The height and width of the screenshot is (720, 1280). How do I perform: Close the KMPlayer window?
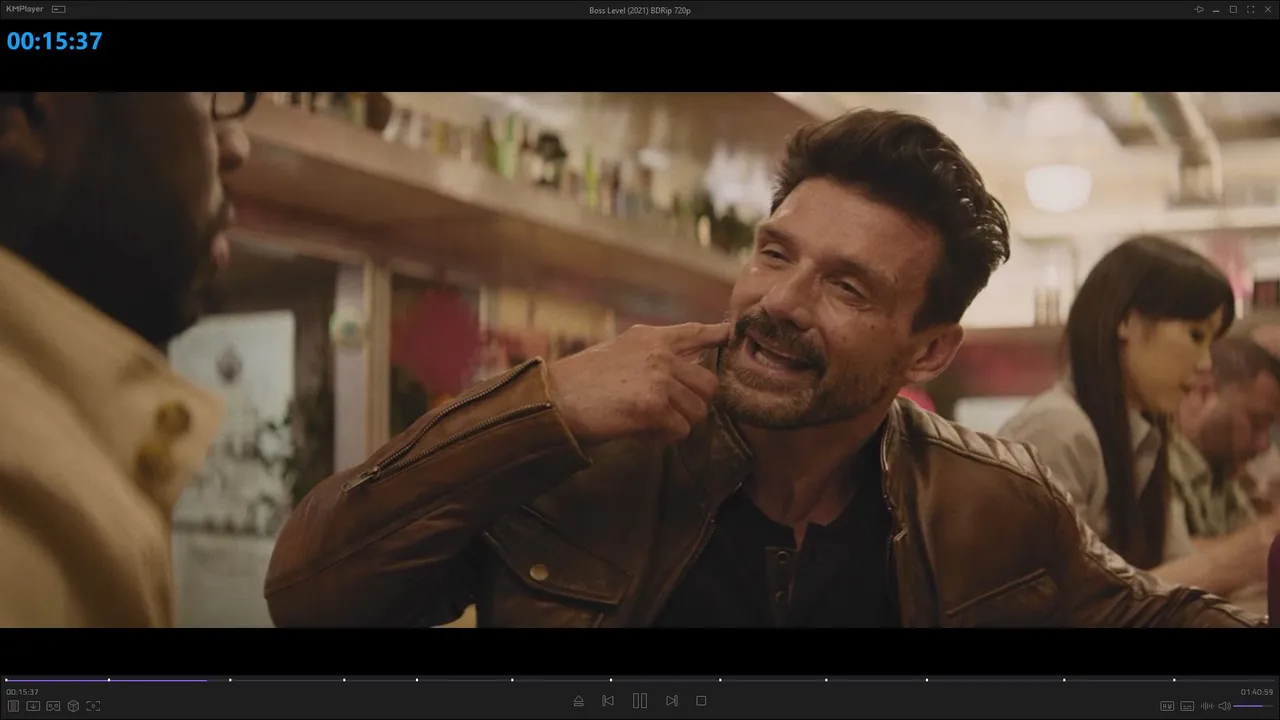1268,9
